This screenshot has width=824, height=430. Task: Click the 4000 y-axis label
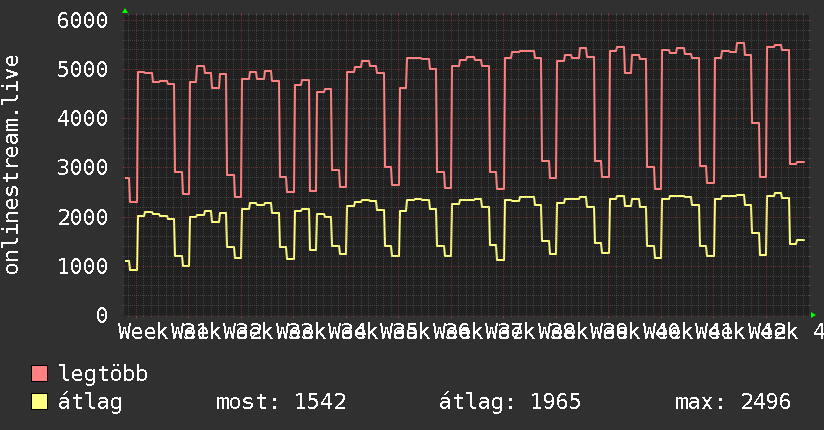(82, 118)
